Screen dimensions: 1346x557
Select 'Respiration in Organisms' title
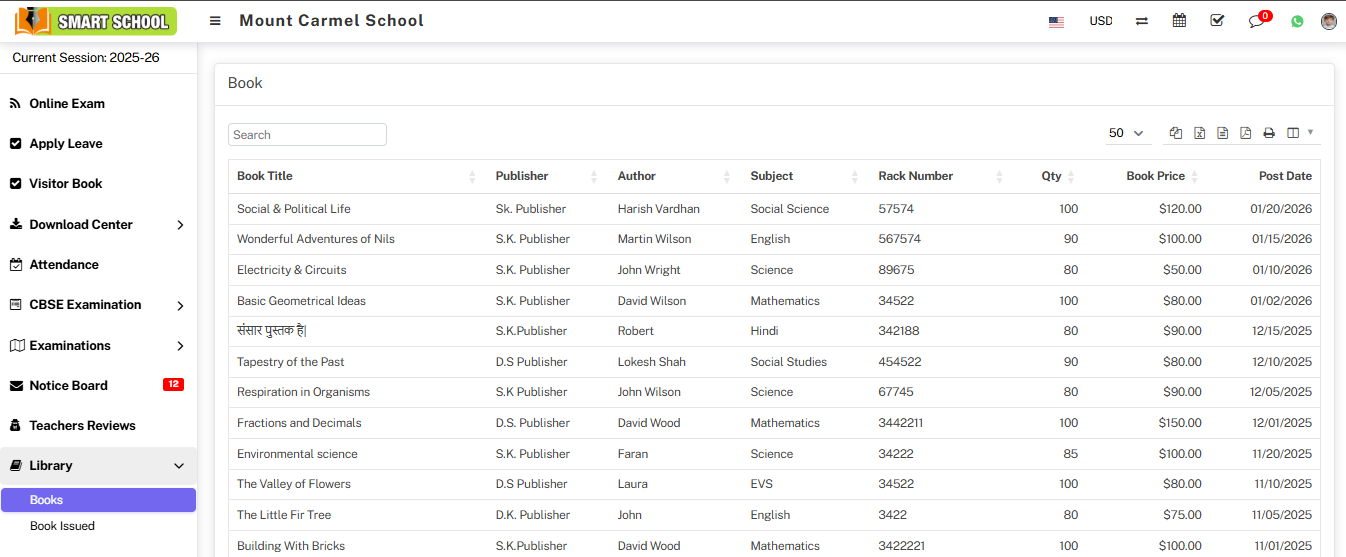303,392
